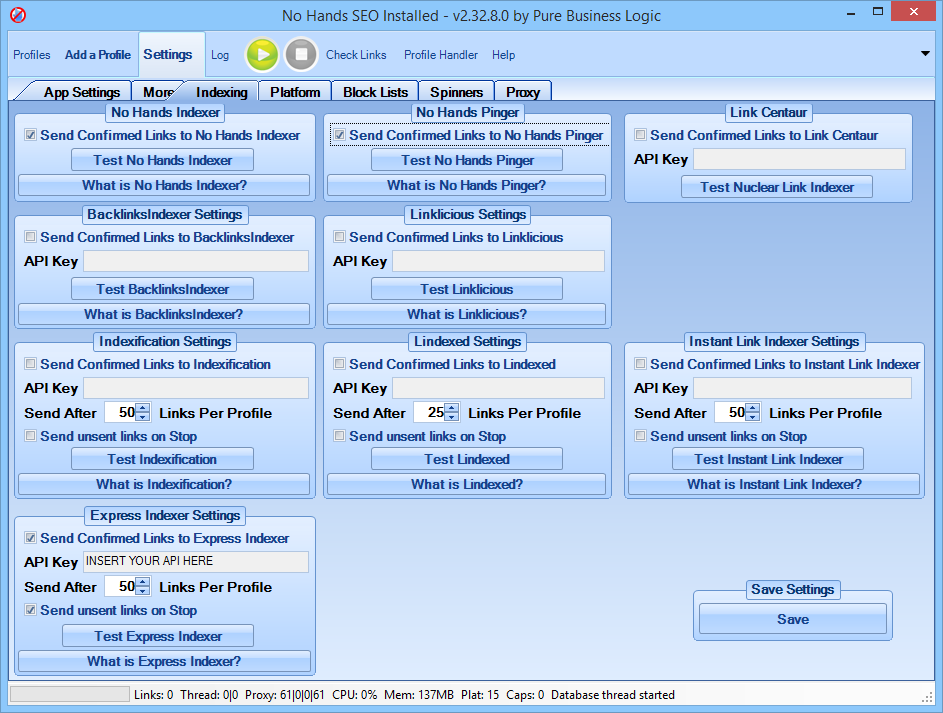Viewport: 943px width, 713px height.
Task: Click the Test No Hands Pinger button
Action: [467, 160]
